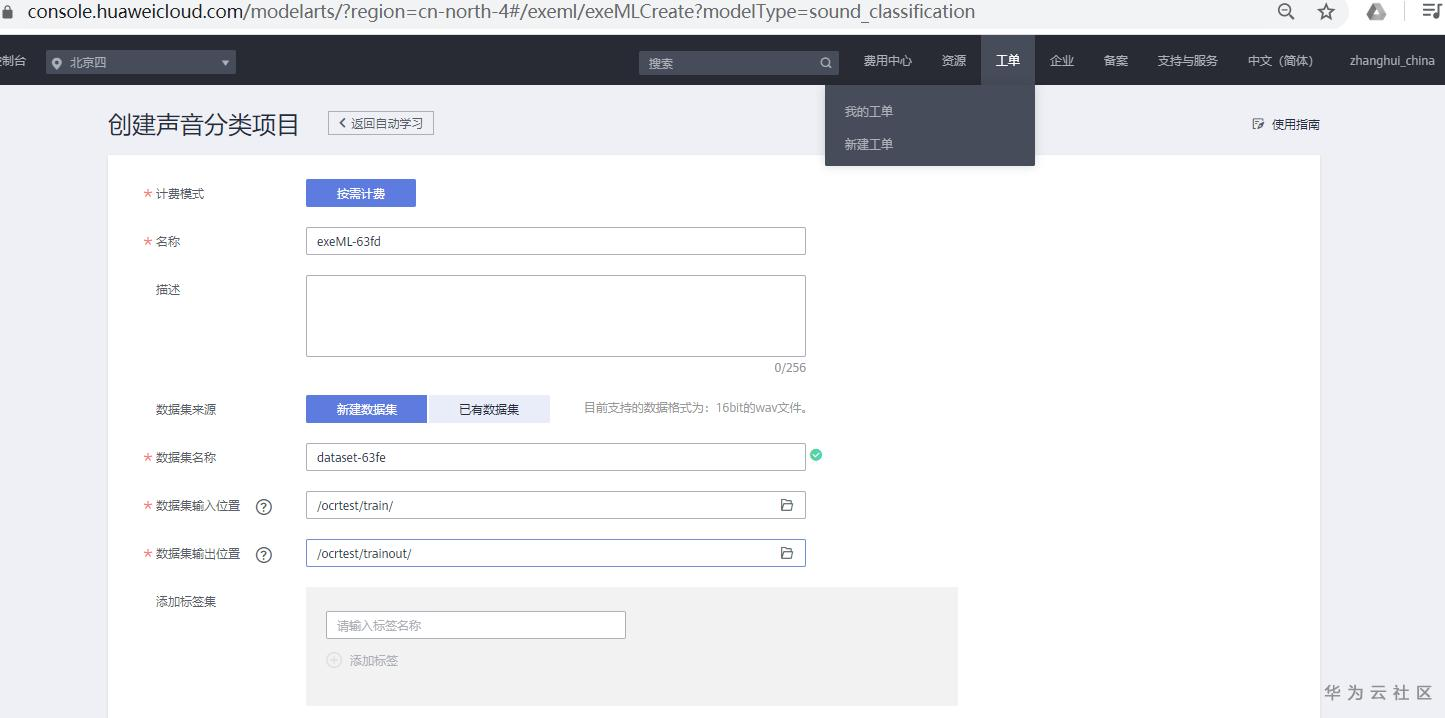Focus the 名称 field with exeML-63fd
The height and width of the screenshot is (718, 1445).
coord(556,241)
